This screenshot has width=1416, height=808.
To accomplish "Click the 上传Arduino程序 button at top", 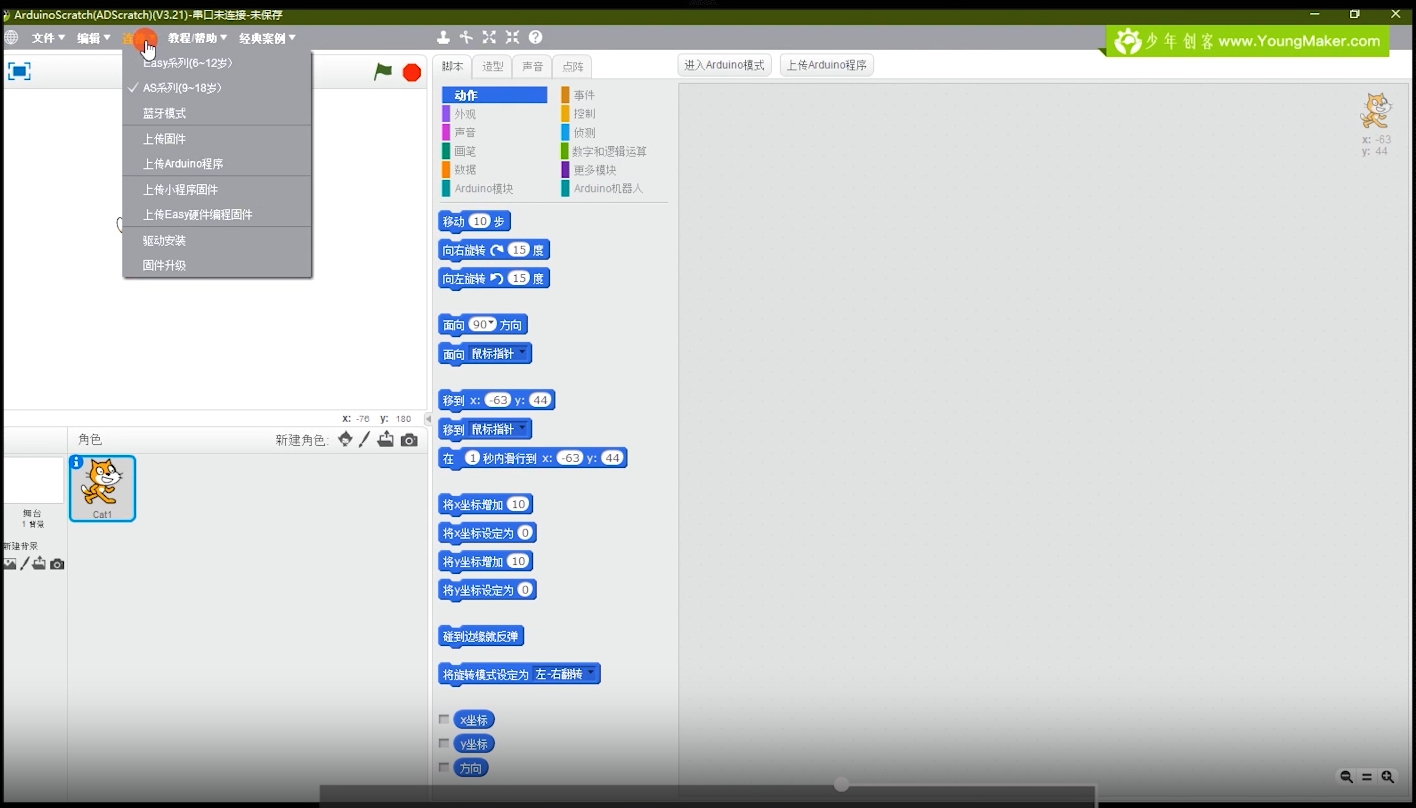I will click(827, 65).
